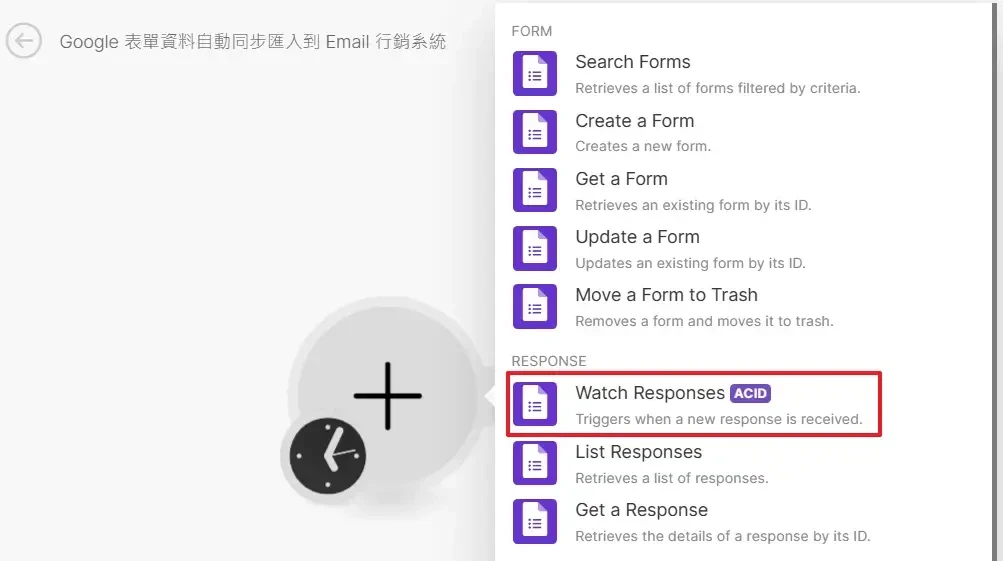Click 'Triggers when a new response is received.'
The height and width of the screenshot is (561, 1003).
coord(719,419)
